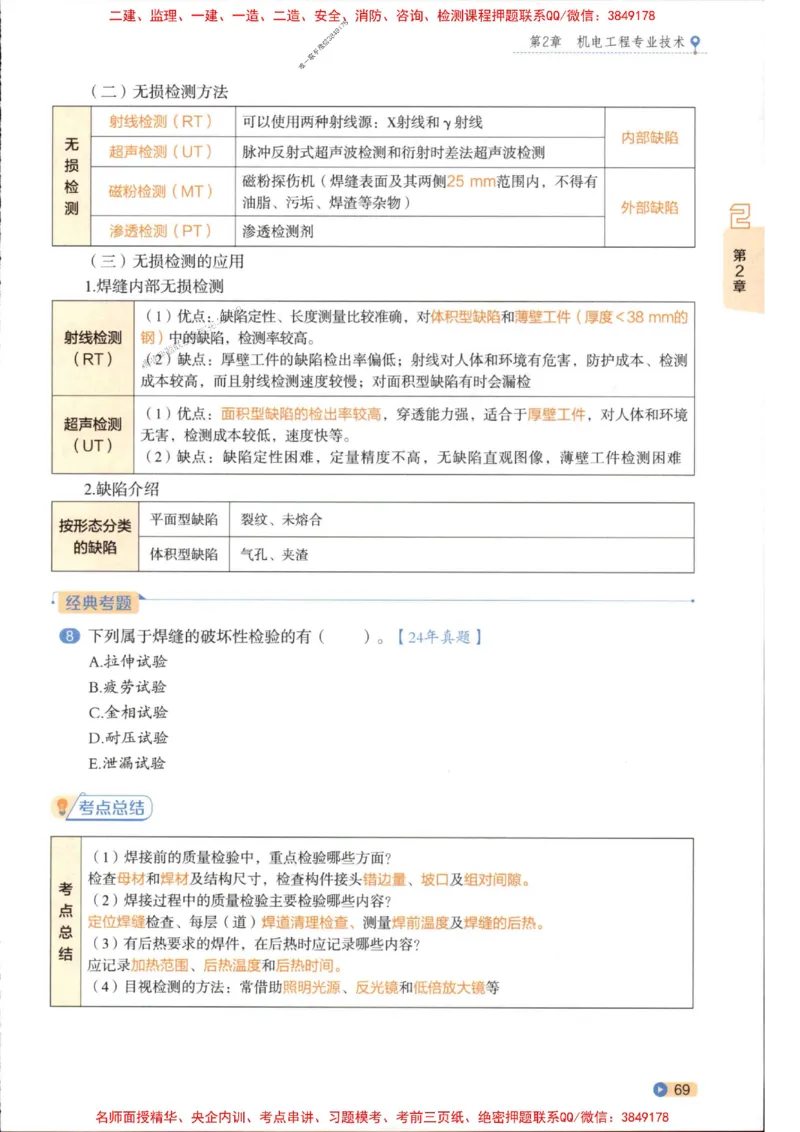Expand the 无损检测 table header cell

(x=71, y=177)
